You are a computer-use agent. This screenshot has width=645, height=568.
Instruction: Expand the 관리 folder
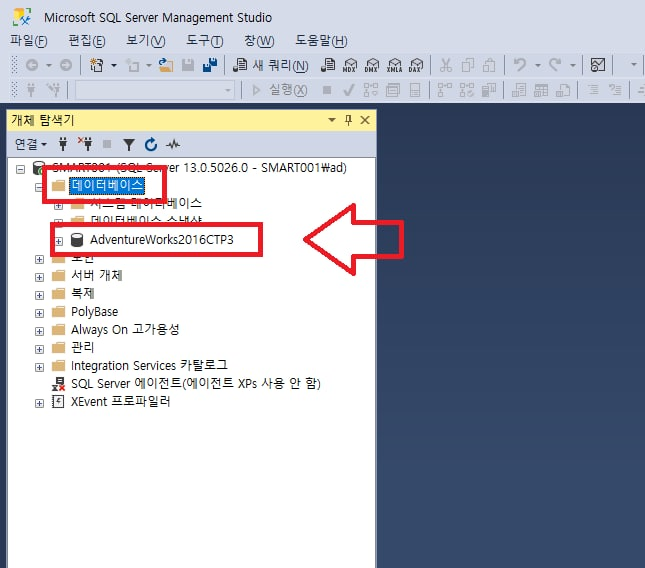[x=39, y=350]
